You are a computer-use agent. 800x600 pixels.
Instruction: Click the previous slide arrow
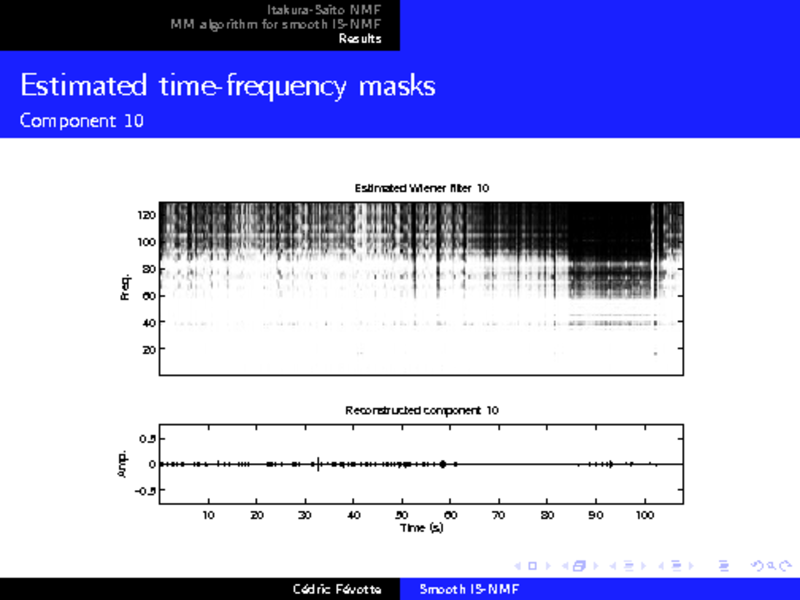[515, 567]
